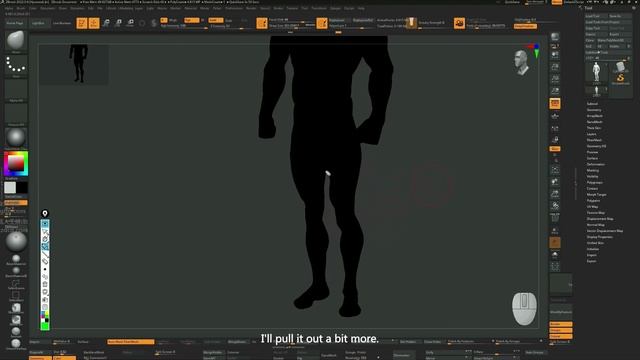640x360 pixels.
Task: Open the Help menu
Action: pyautogui.click(x=361, y=8)
